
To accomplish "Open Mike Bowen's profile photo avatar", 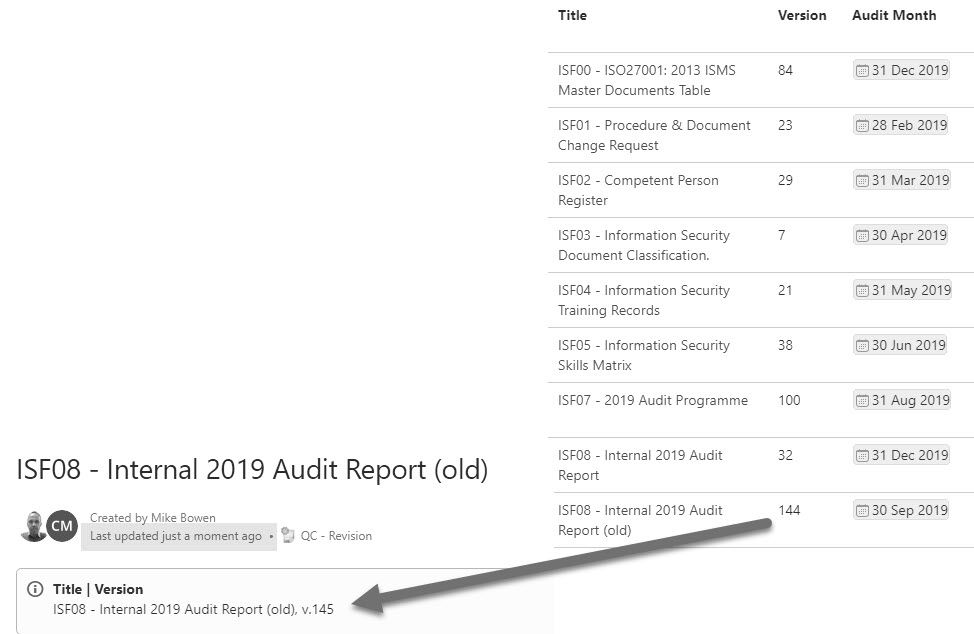I will tap(33, 526).
